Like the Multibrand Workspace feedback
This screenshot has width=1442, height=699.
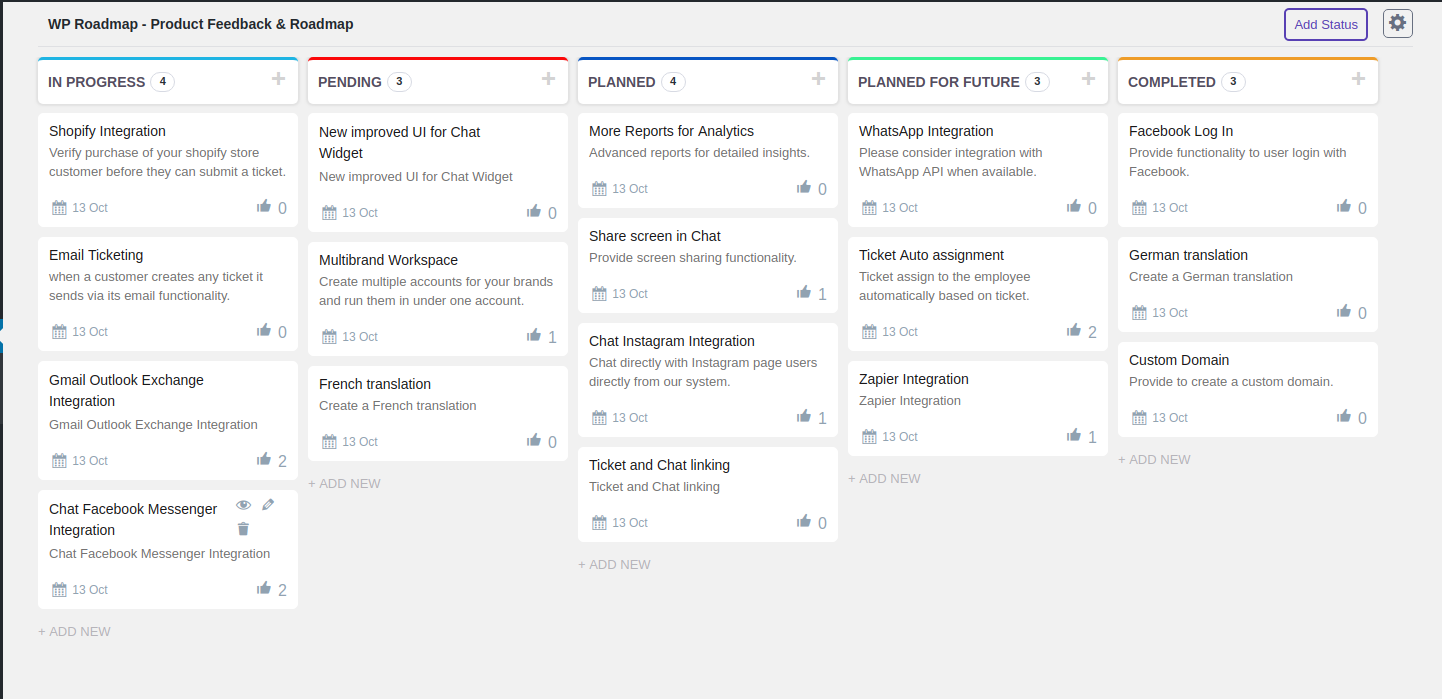pos(534,336)
